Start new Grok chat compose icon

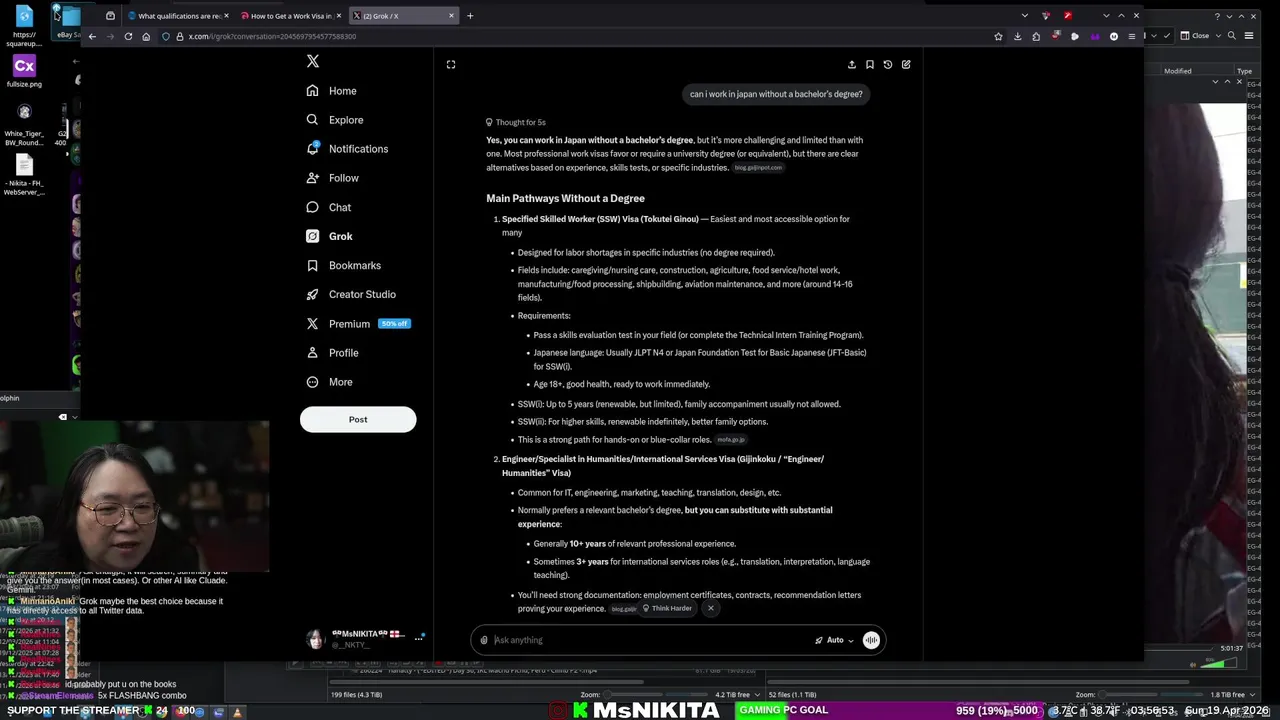coord(906,64)
